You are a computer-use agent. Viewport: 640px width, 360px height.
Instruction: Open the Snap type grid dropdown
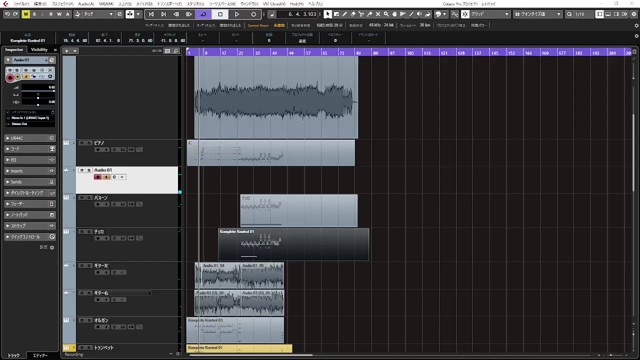point(490,14)
